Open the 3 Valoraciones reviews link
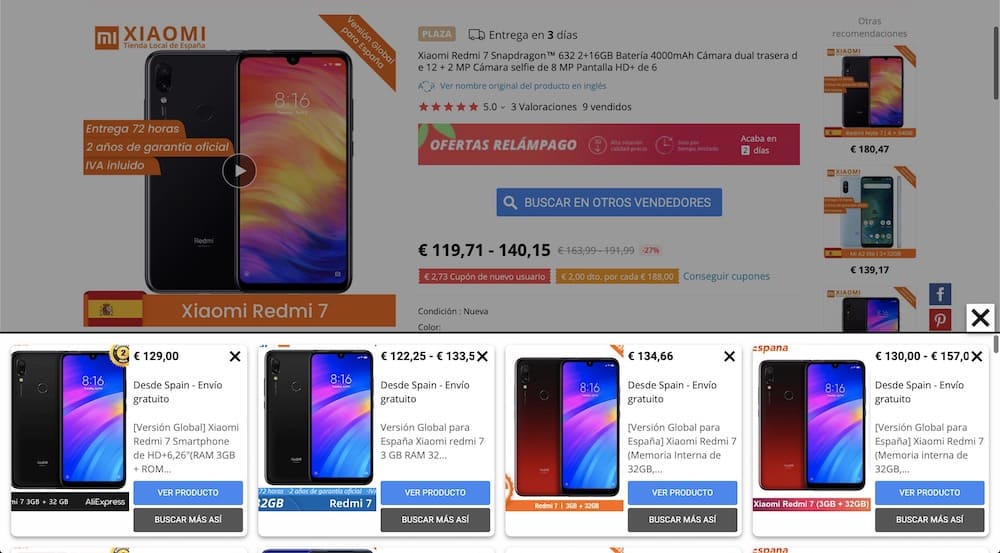Screen dimensions: 1000x553 click(543, 107)
